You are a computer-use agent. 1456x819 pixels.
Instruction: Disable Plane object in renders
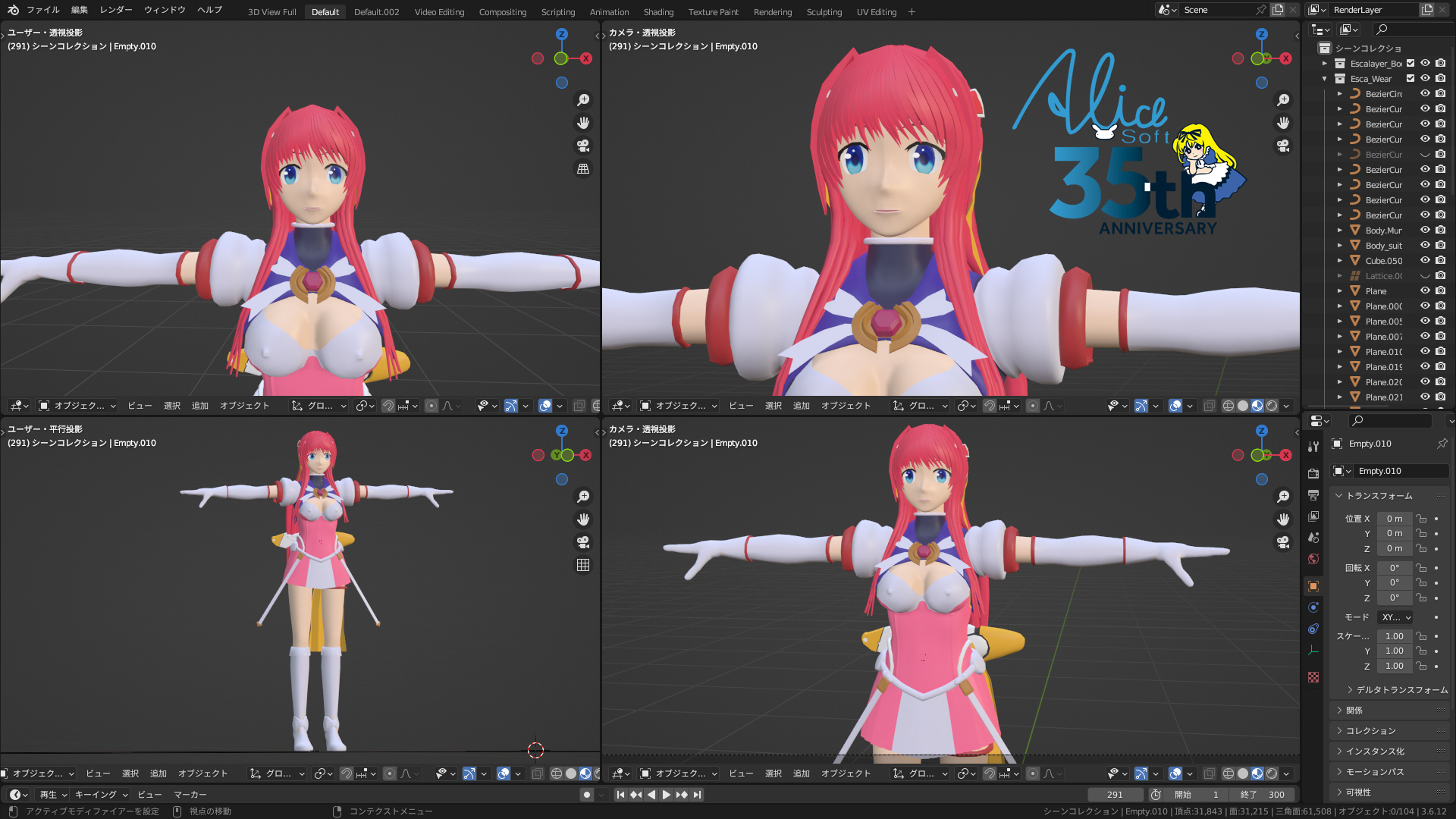pyautogui.click(x=1440, y=290)
